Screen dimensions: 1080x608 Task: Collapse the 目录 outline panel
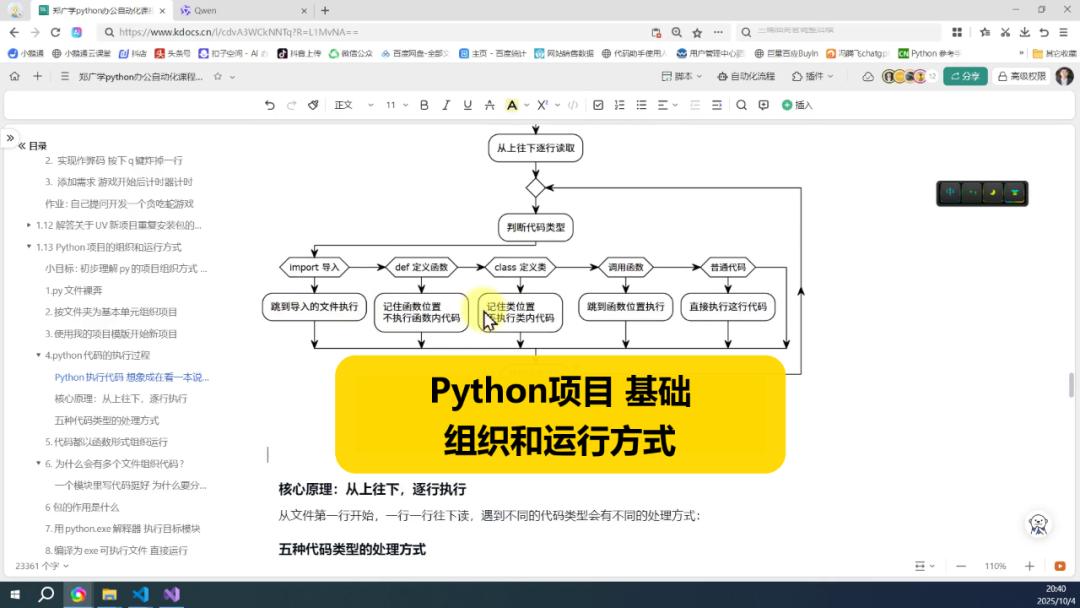click(21, 146)
